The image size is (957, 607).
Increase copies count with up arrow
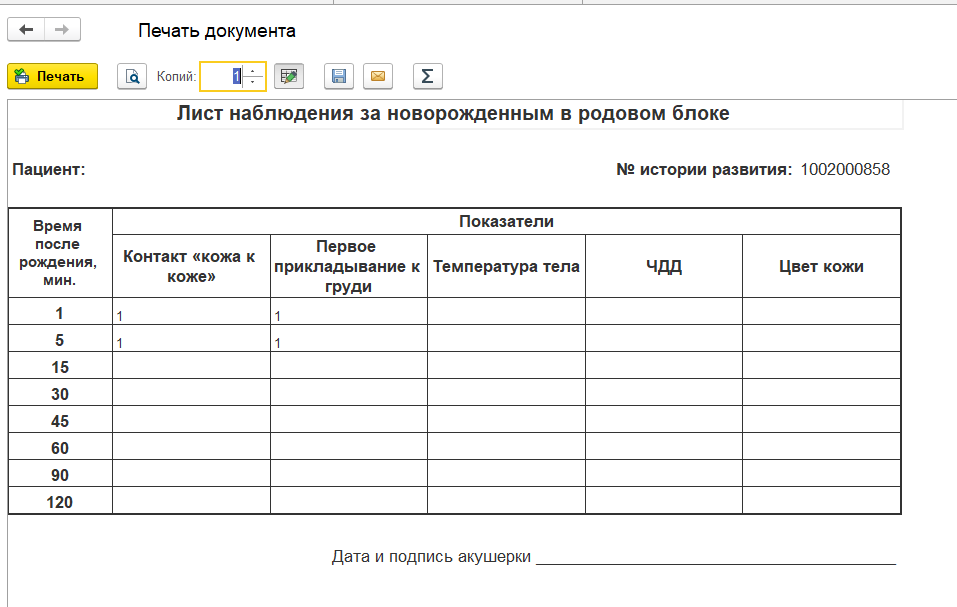(253, 71)
